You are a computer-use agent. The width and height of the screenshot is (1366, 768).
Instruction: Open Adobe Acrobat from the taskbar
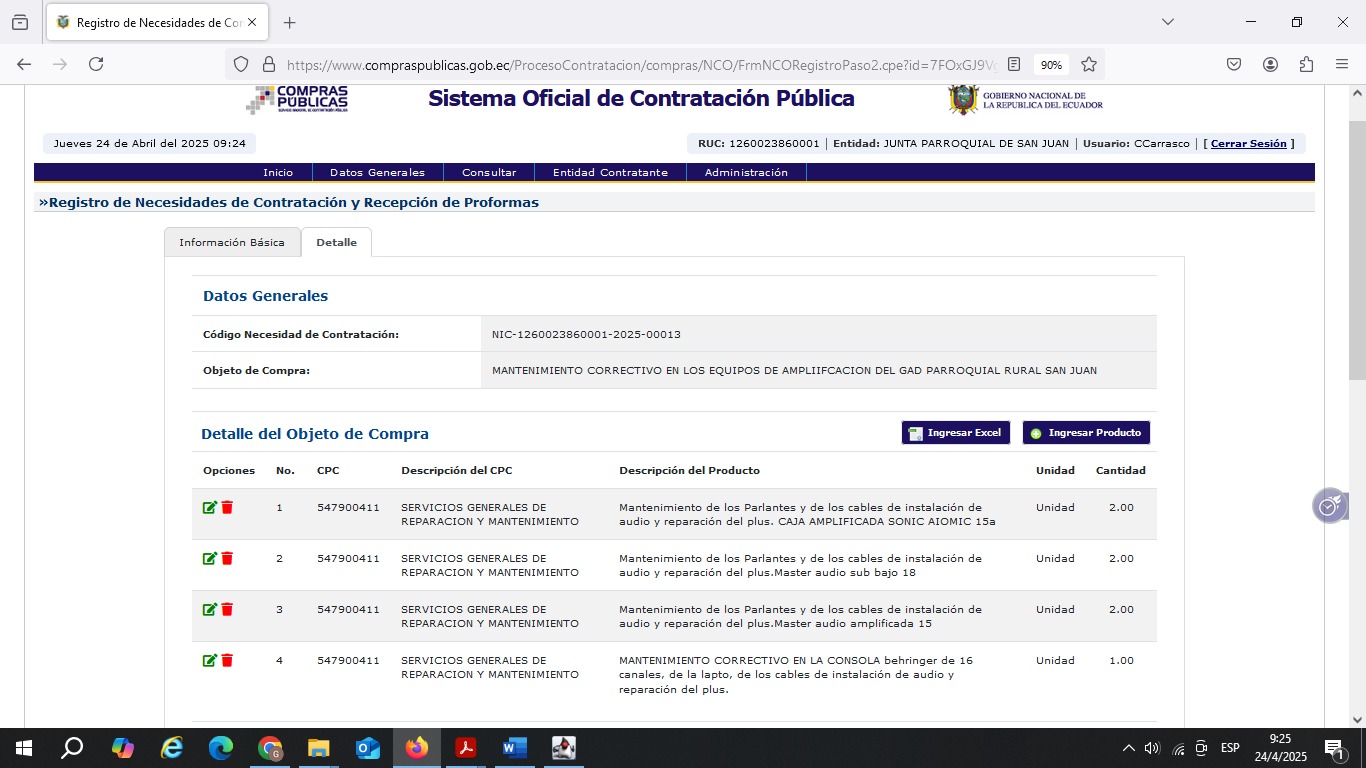[x=465, y=748]
